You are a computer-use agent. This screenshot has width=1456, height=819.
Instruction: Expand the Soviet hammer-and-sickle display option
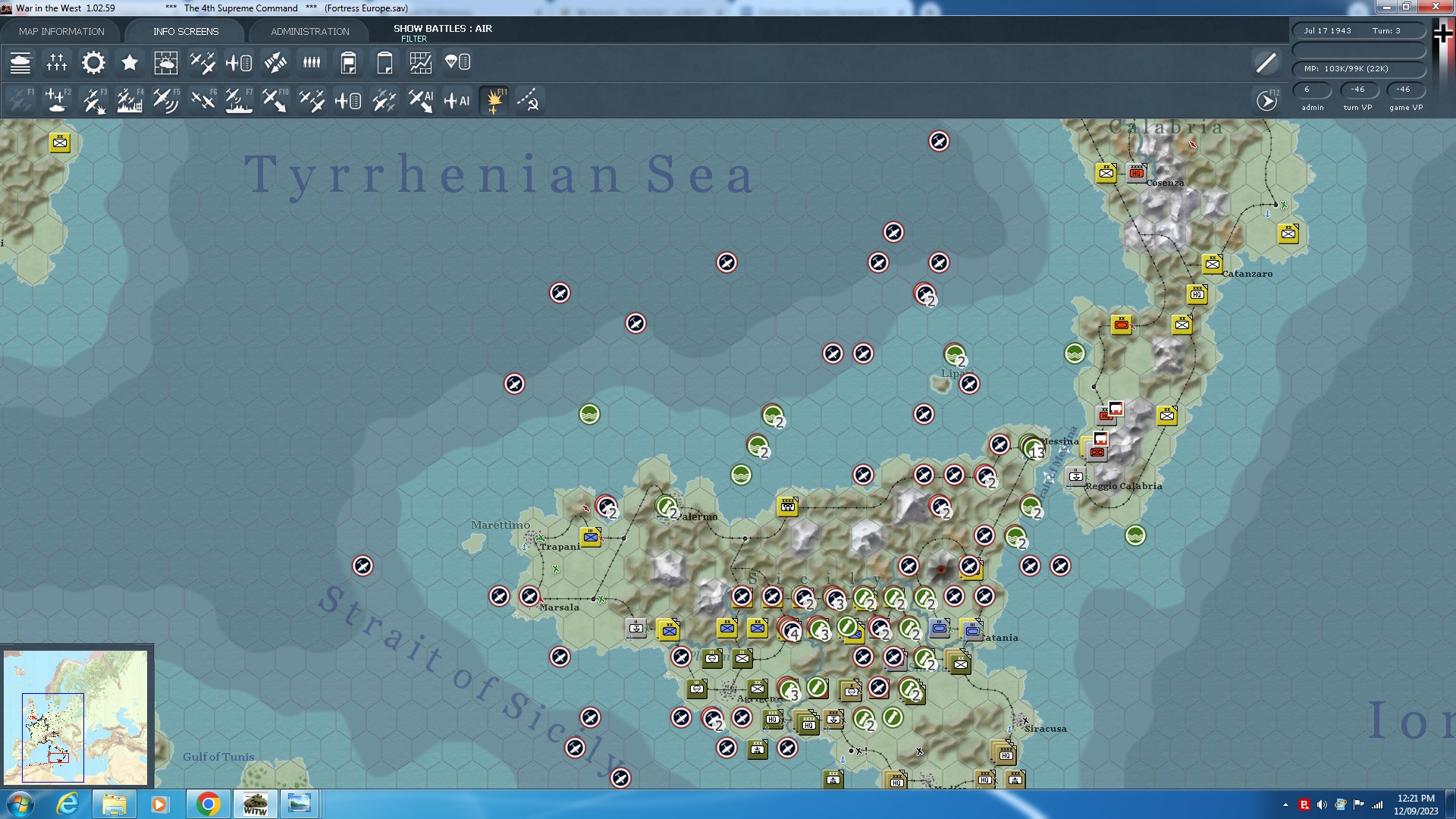[529, 99]
